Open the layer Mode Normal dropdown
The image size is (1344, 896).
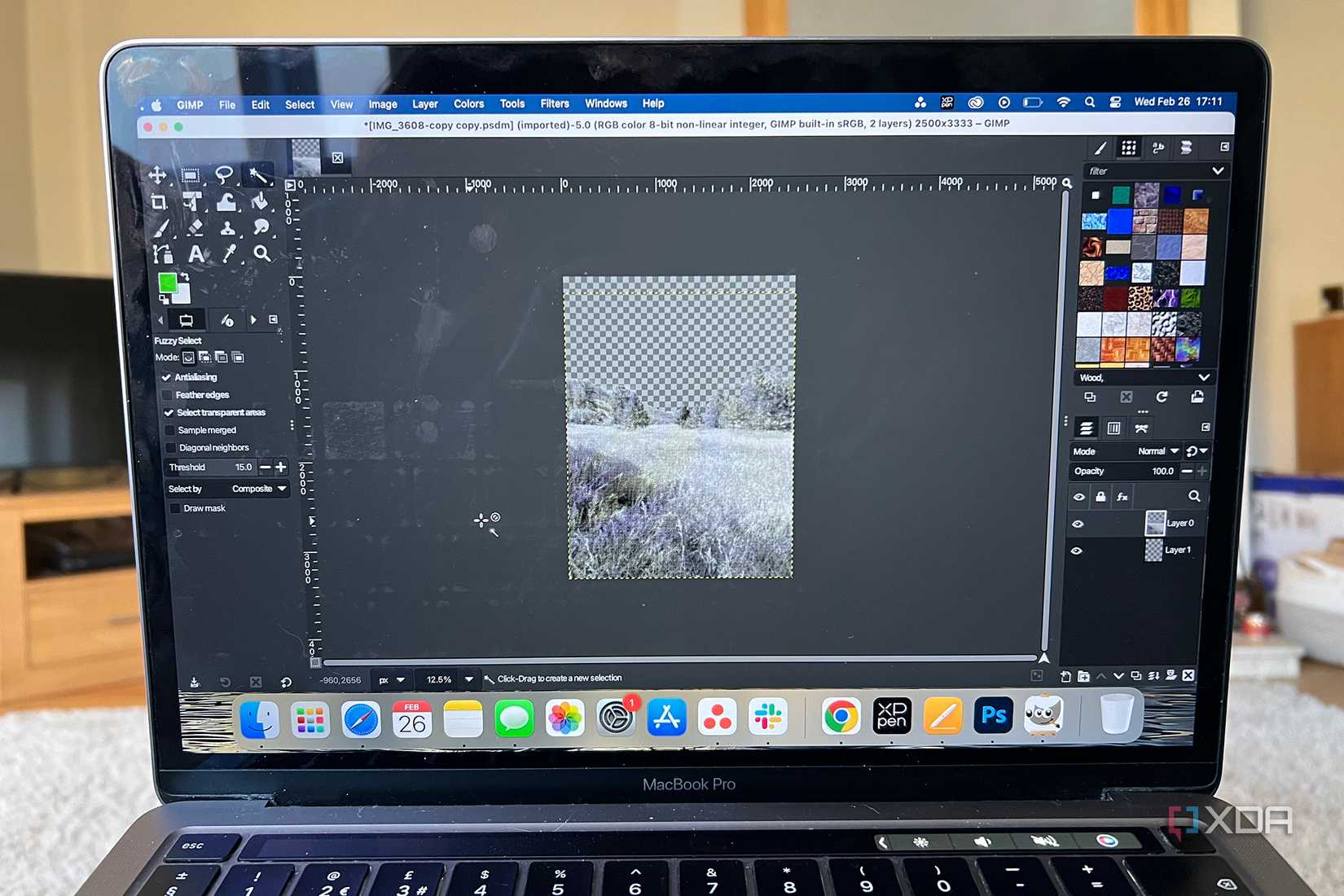(x=1157, y=450)
